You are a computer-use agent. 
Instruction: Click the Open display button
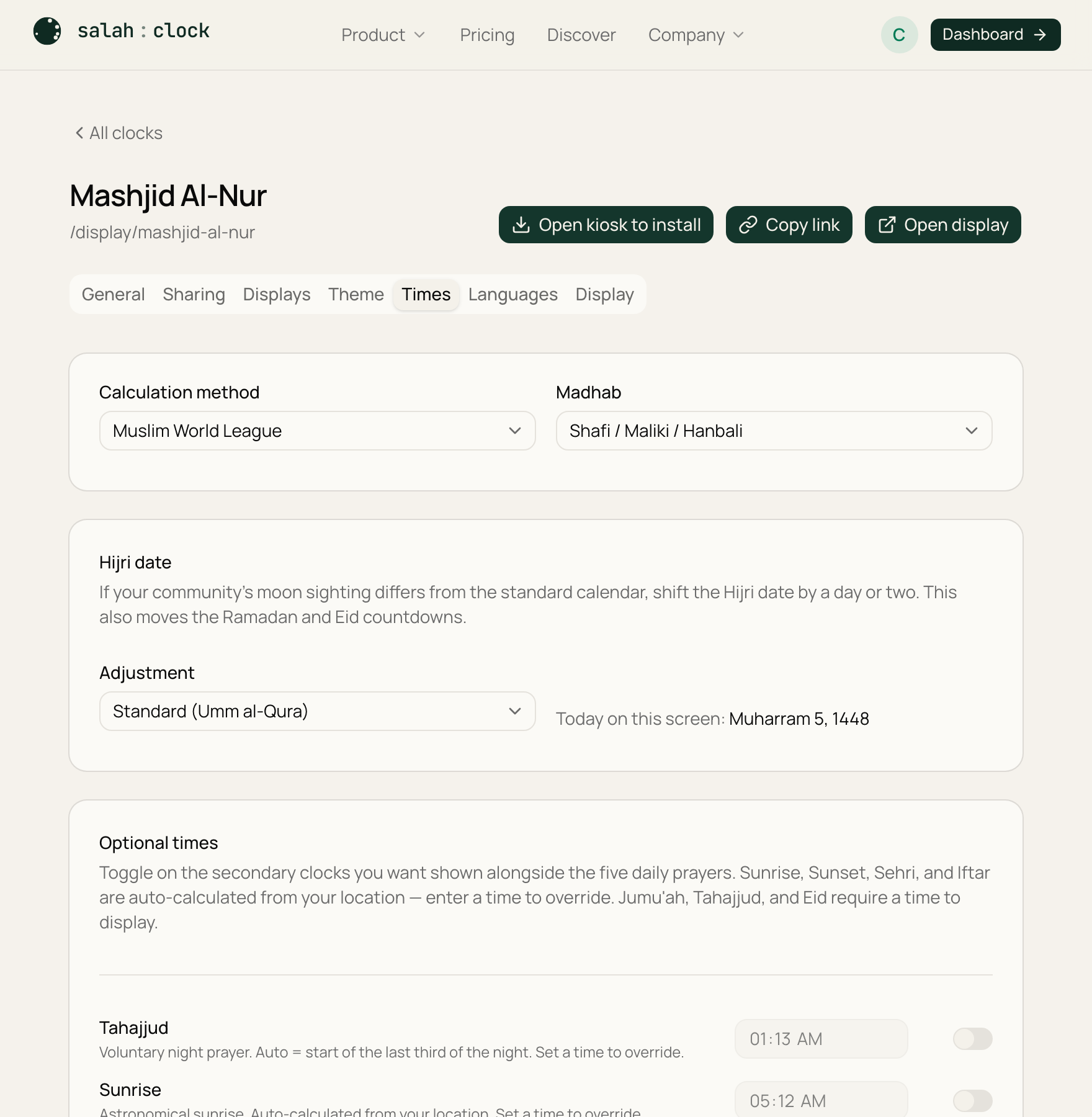coord(942,225)
